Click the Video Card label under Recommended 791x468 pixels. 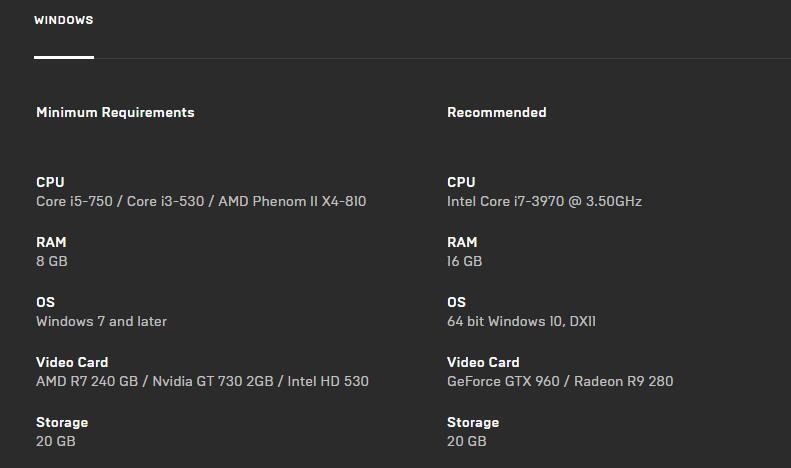coord(483,363)
